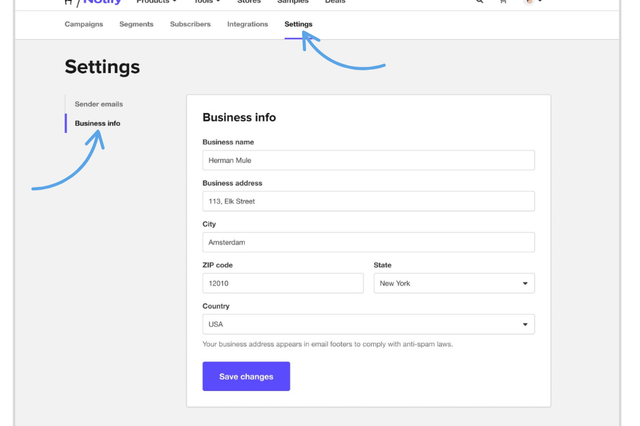The width and height of the screenshot is (640, 426).
Task: Select Business info in the sidebar
Action: click(x=97, y=123)
